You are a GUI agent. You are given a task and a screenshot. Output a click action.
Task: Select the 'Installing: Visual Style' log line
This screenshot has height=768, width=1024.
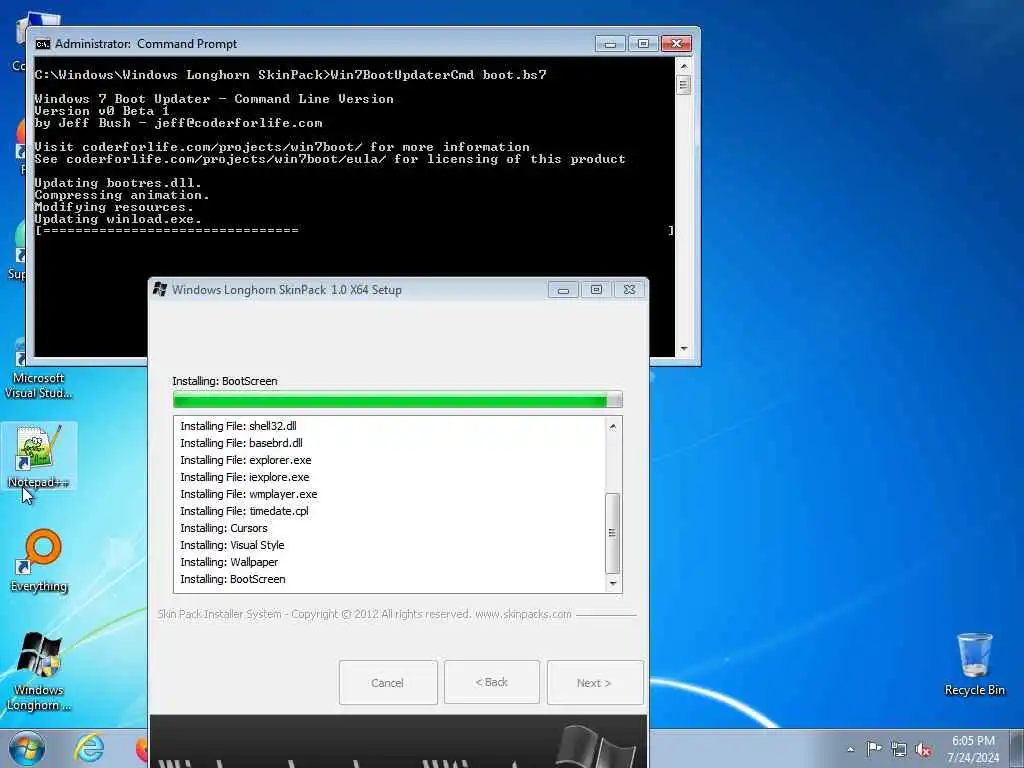pos(232,545)
